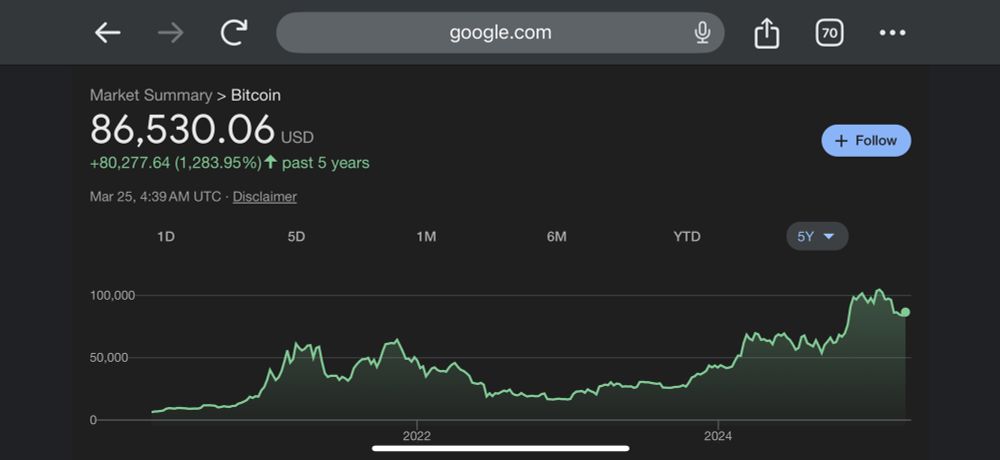Open the Disclaimer link
The image size is (1000, 460).
point(265,197)
